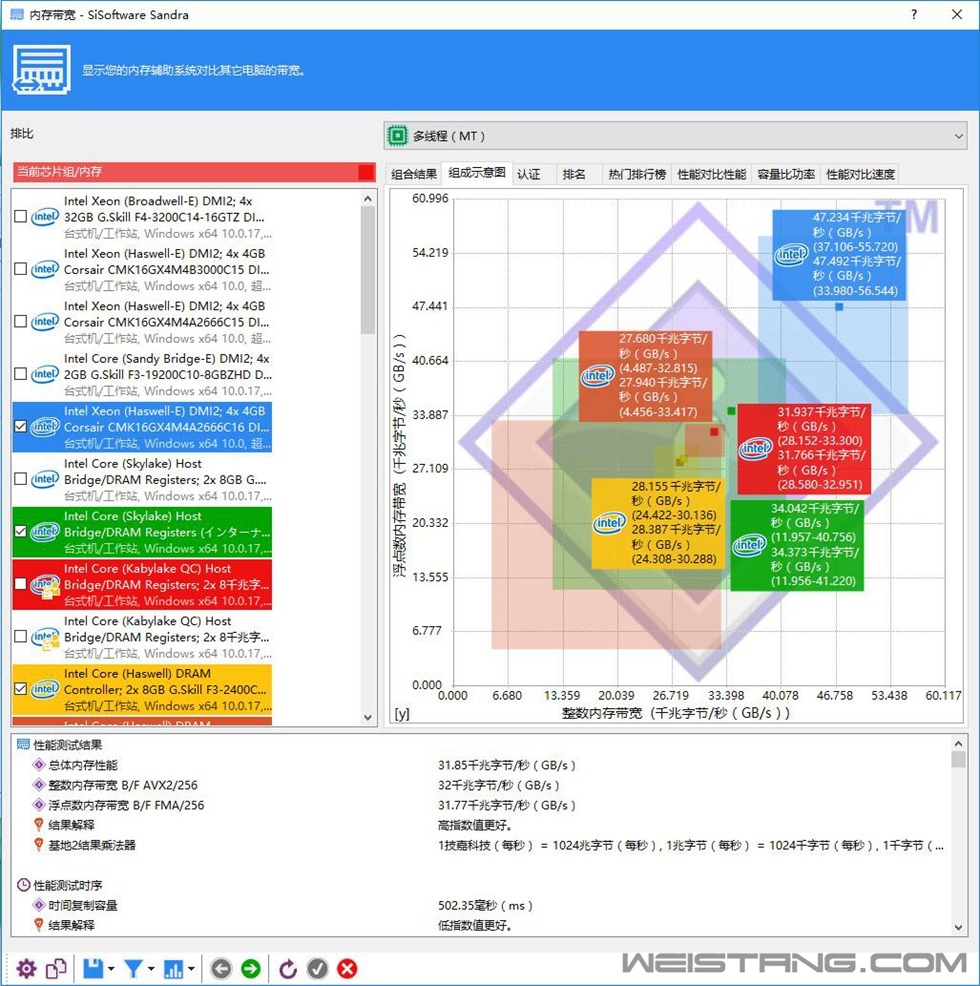Go back with the grey left arrow
Image resolution: width=980 pixels, height=986 pixels.
221,968
